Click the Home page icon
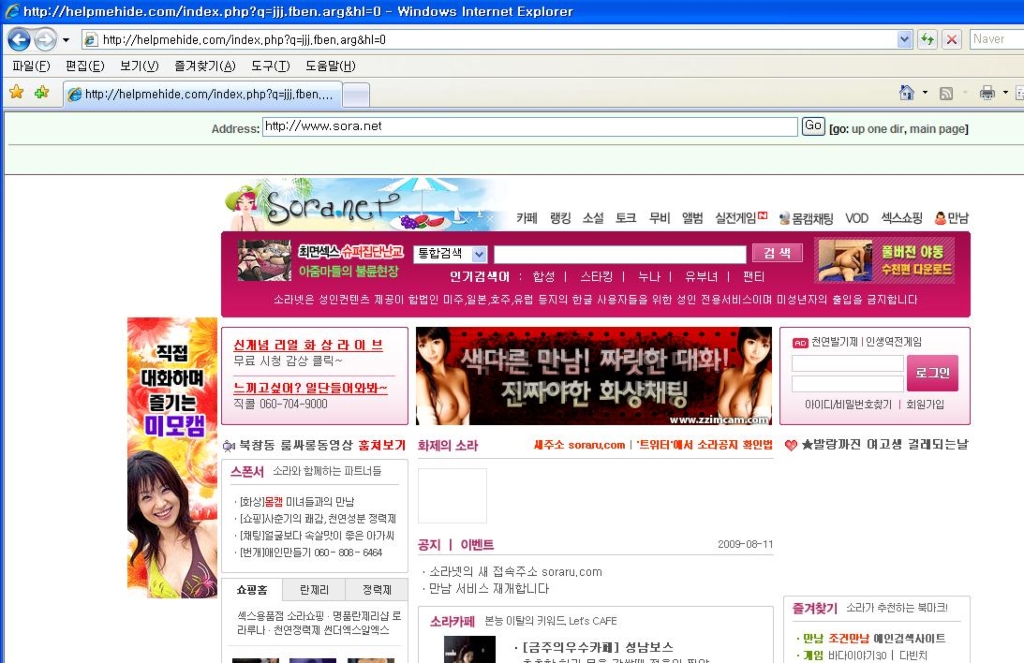 [906, 93]
